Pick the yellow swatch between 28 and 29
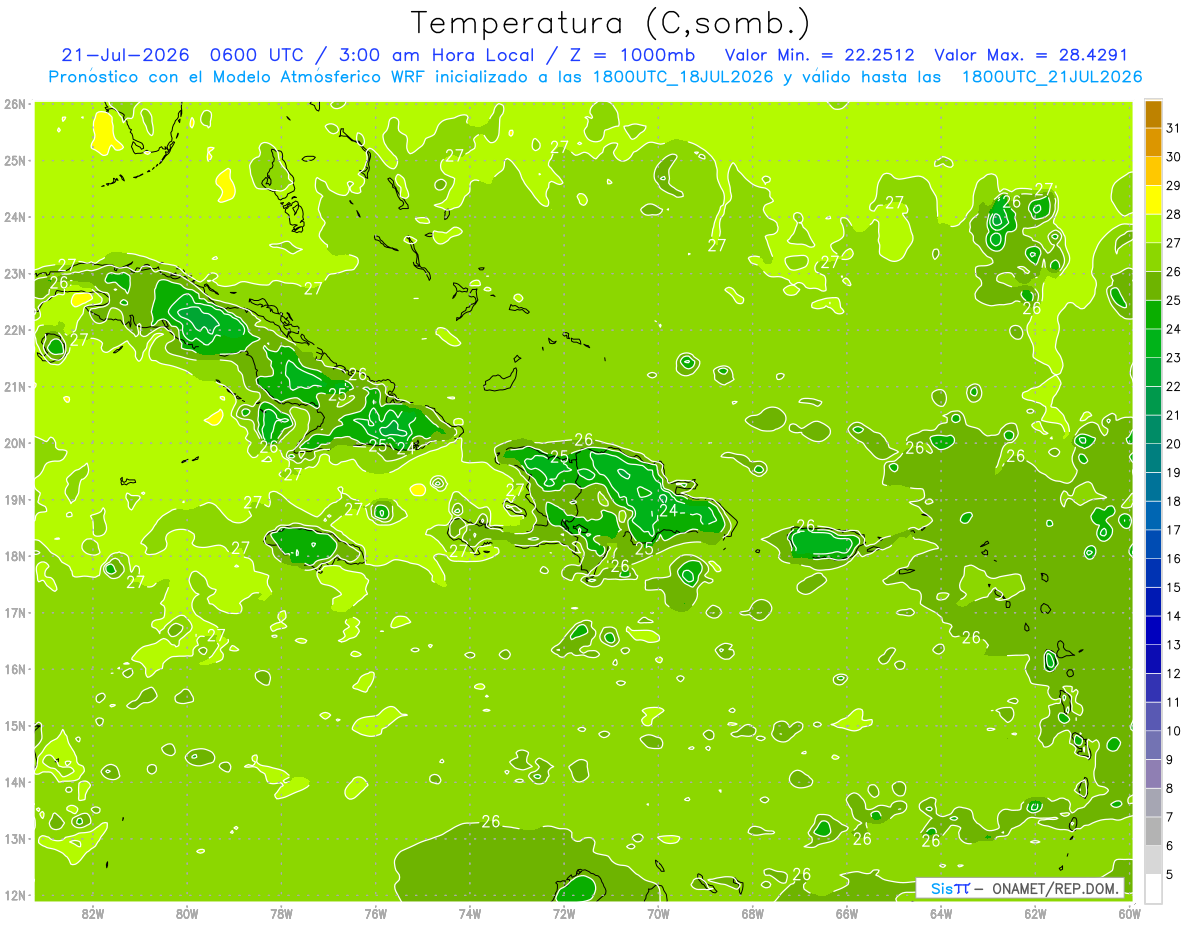 pyautogui.click(x=1153, y=200)
